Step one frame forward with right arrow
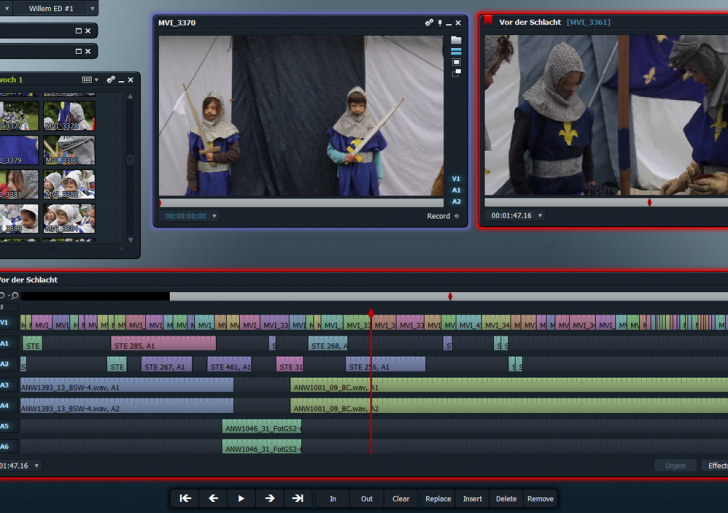Screen dimensions: 728x513 (x=269, y=498)
